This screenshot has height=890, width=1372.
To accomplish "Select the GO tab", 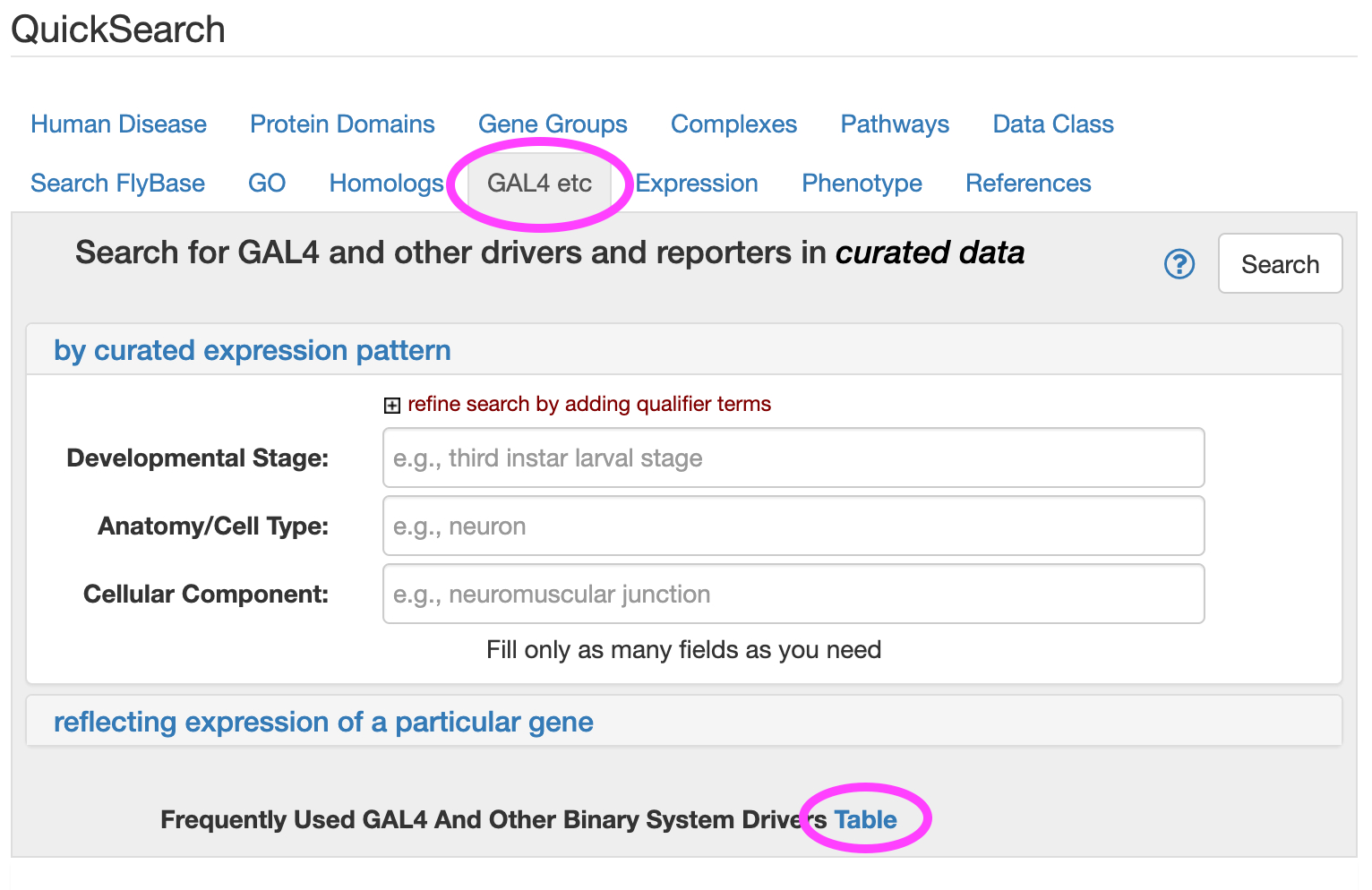I will pyautogui.click(x=267, y=183).
